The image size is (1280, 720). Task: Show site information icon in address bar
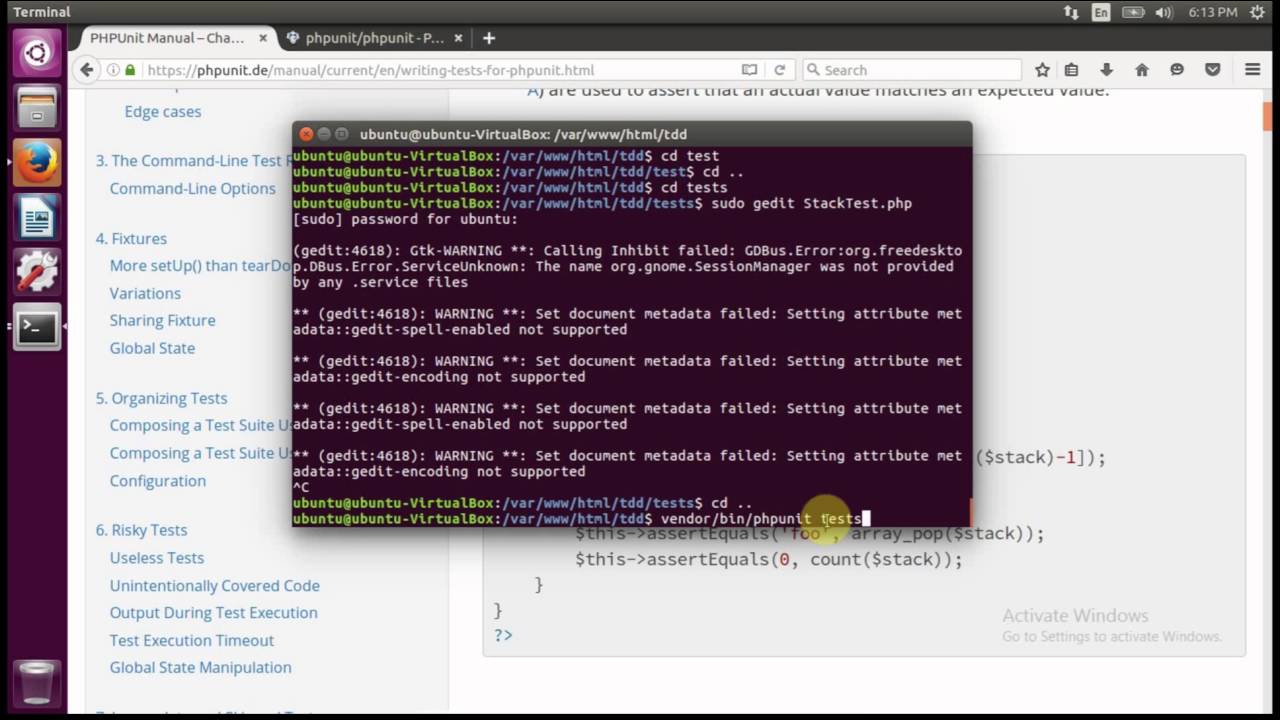pyautogui.click(x=111, y=70)
